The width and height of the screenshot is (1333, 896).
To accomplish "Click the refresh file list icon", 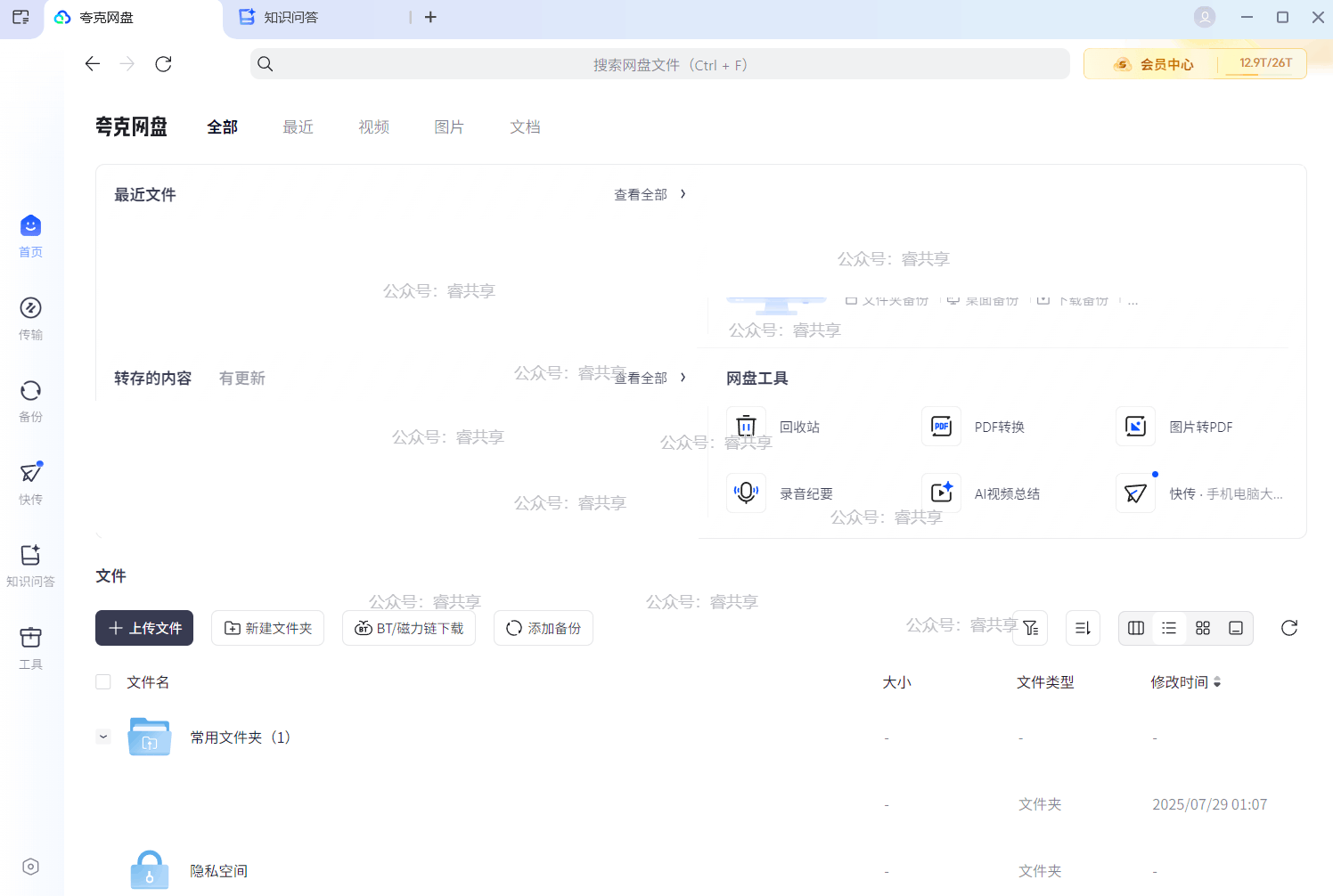I will click(x=1288, y=628).
